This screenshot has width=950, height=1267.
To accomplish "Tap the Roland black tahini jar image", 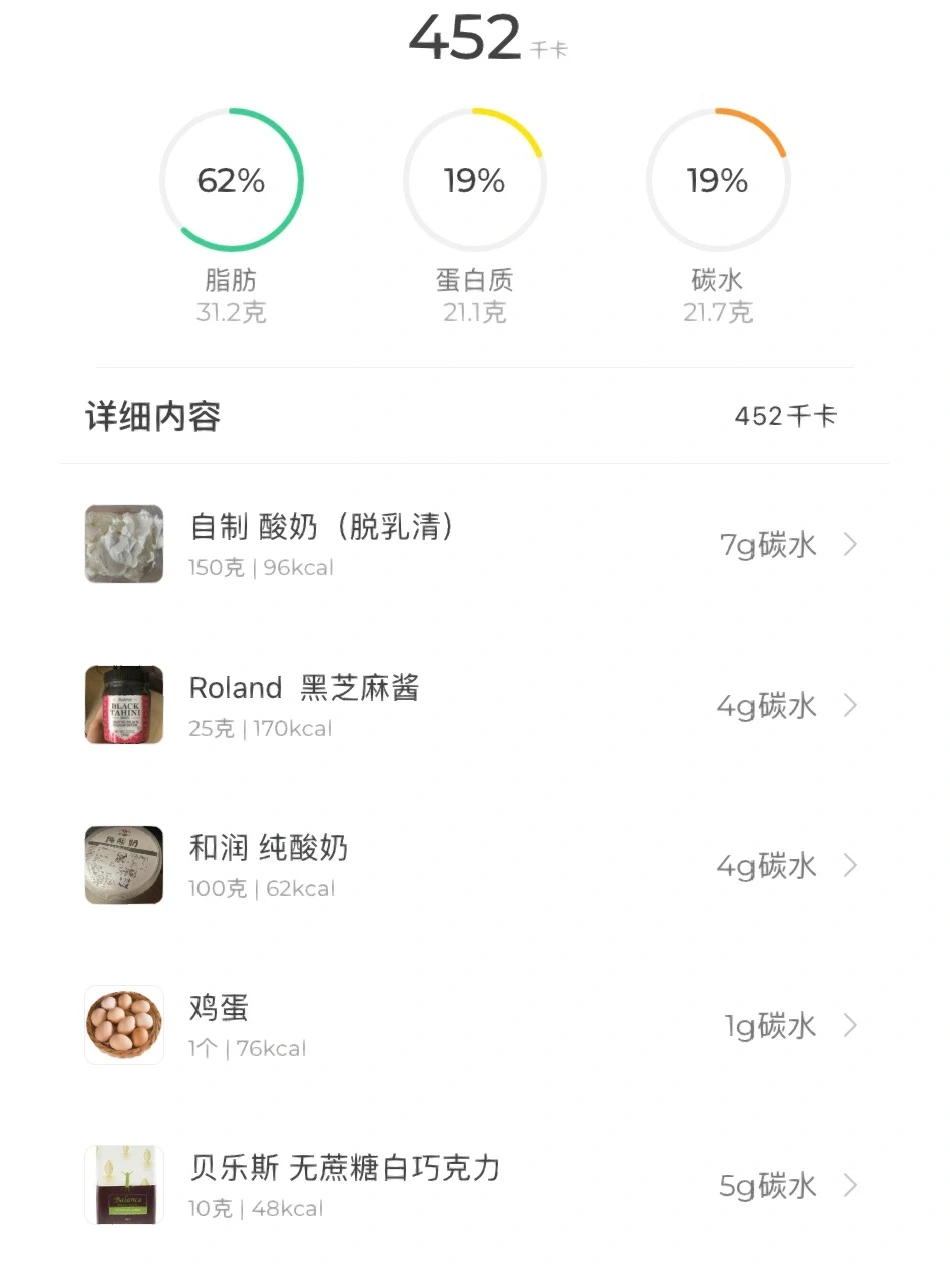I will click(x=124, y=705).
